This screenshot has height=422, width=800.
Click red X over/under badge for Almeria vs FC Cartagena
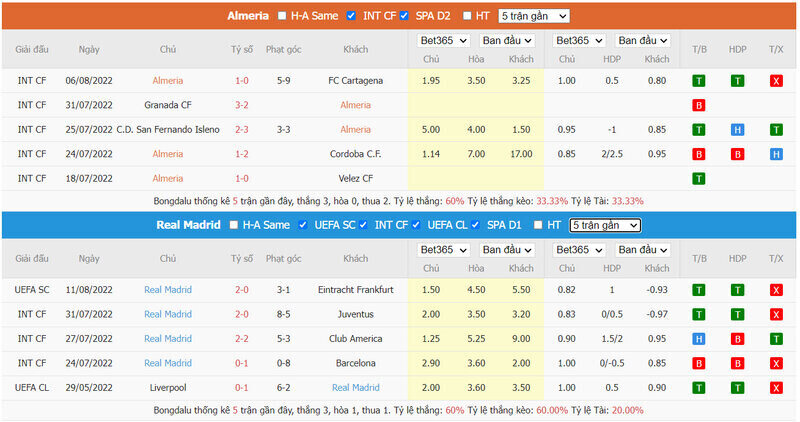click(x=776, y=81)
